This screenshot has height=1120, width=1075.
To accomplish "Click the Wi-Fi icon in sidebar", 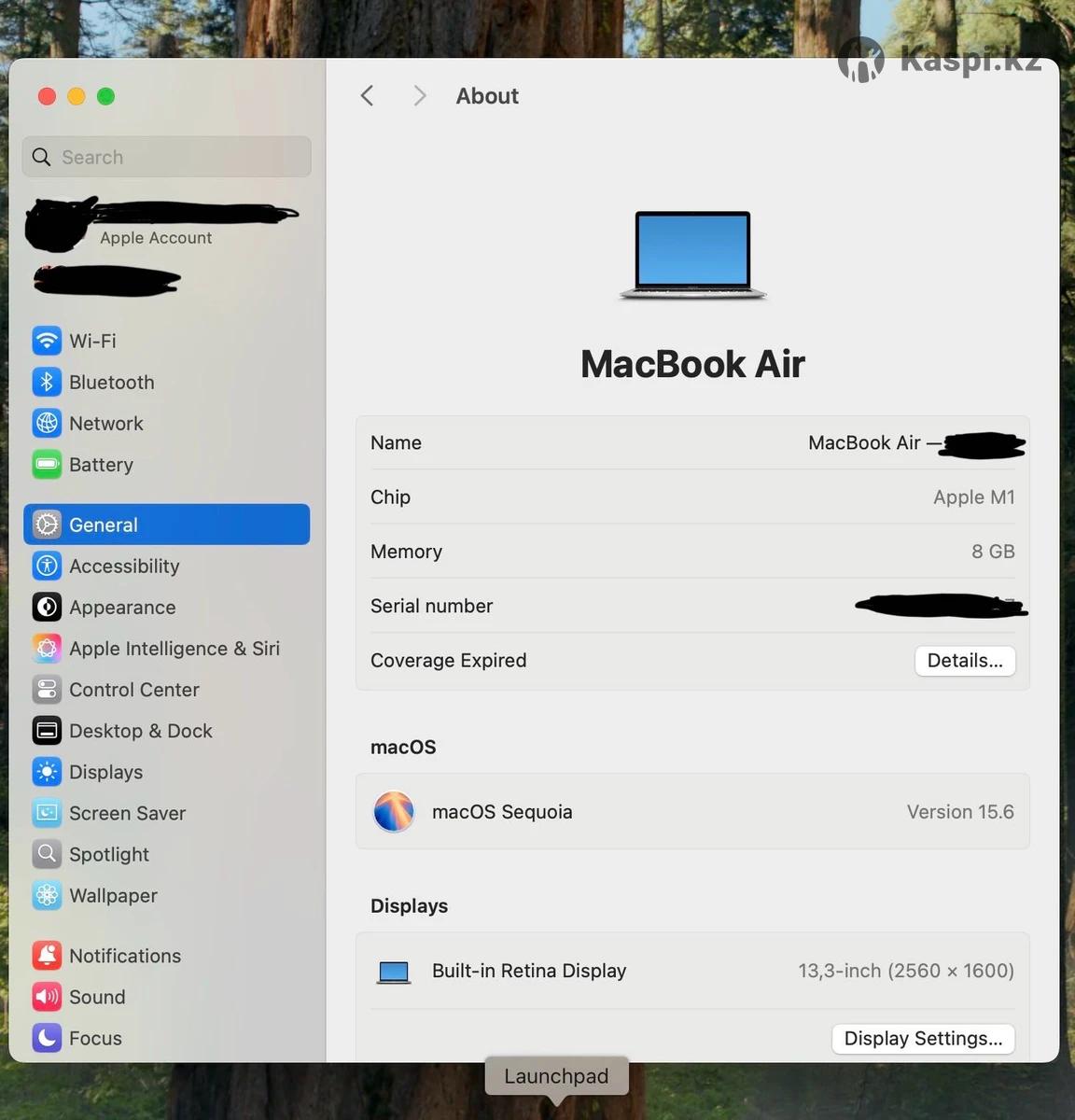I will [47, 341].
